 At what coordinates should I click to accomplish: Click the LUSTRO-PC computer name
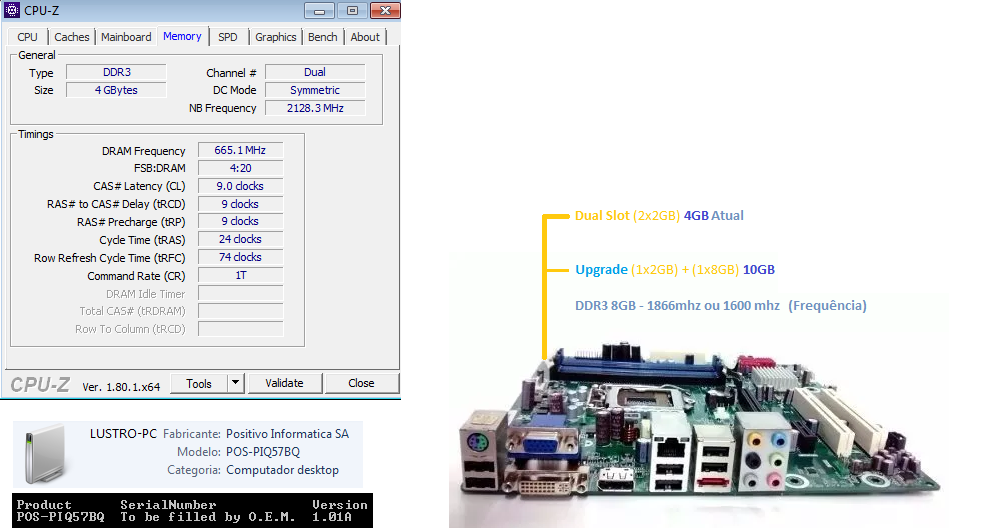123,434
